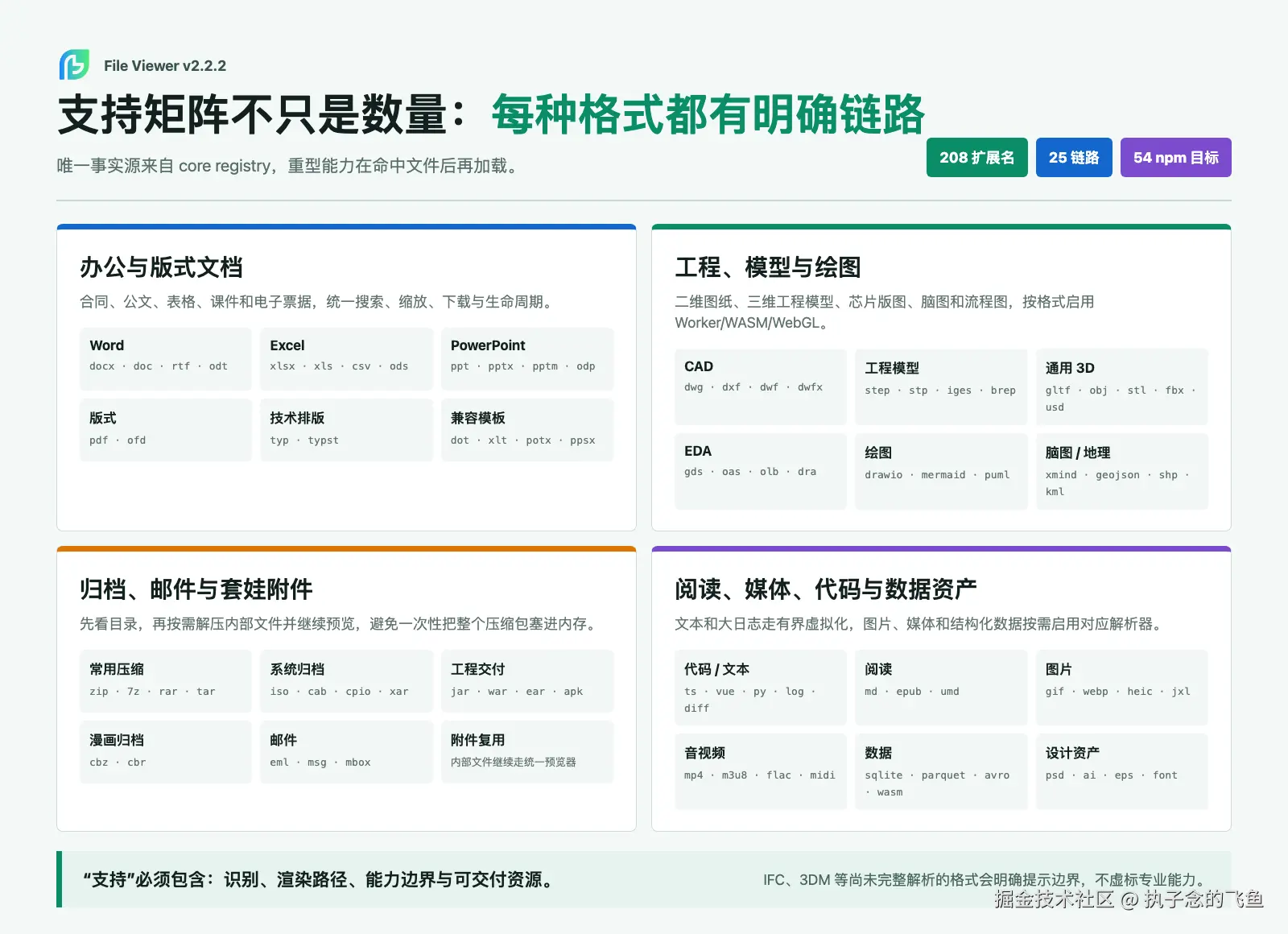1288x934 pixels.
Task: Select the 设计资产 psd · ai card
Action: [1122, 771]
